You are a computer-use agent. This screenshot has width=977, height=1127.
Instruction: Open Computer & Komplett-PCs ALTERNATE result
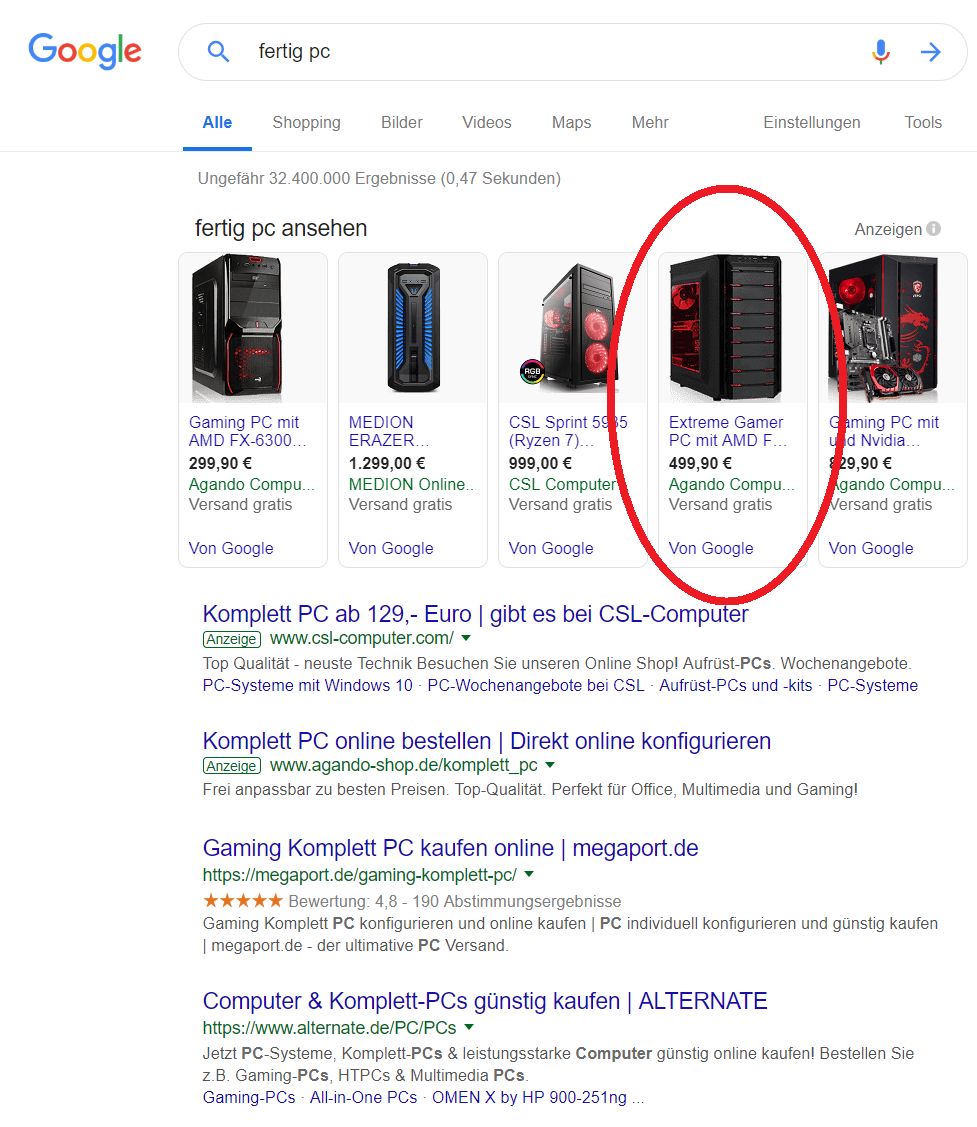pyautogui.click(x=485, y=1001)
